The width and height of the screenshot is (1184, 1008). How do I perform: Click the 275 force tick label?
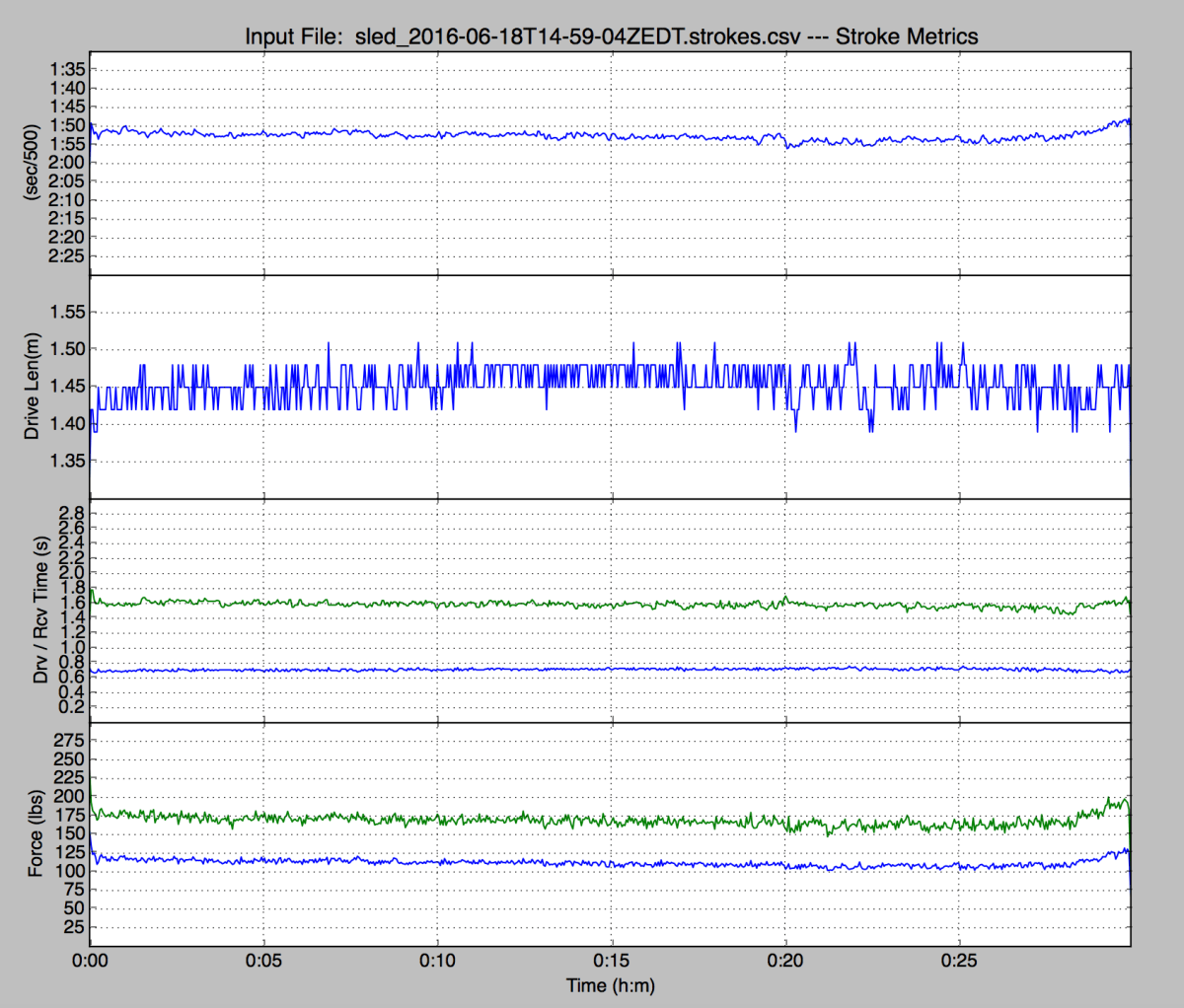[x=69, y=740]
